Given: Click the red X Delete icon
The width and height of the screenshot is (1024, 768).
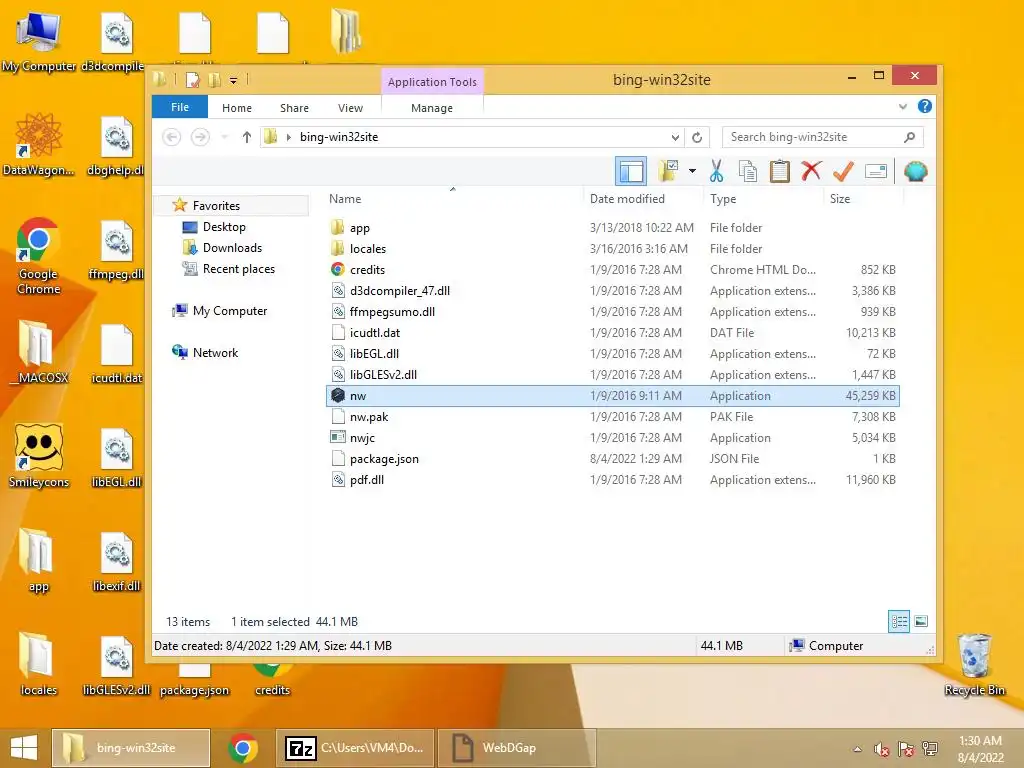Looking at the screenshot, I should [811, 172].
